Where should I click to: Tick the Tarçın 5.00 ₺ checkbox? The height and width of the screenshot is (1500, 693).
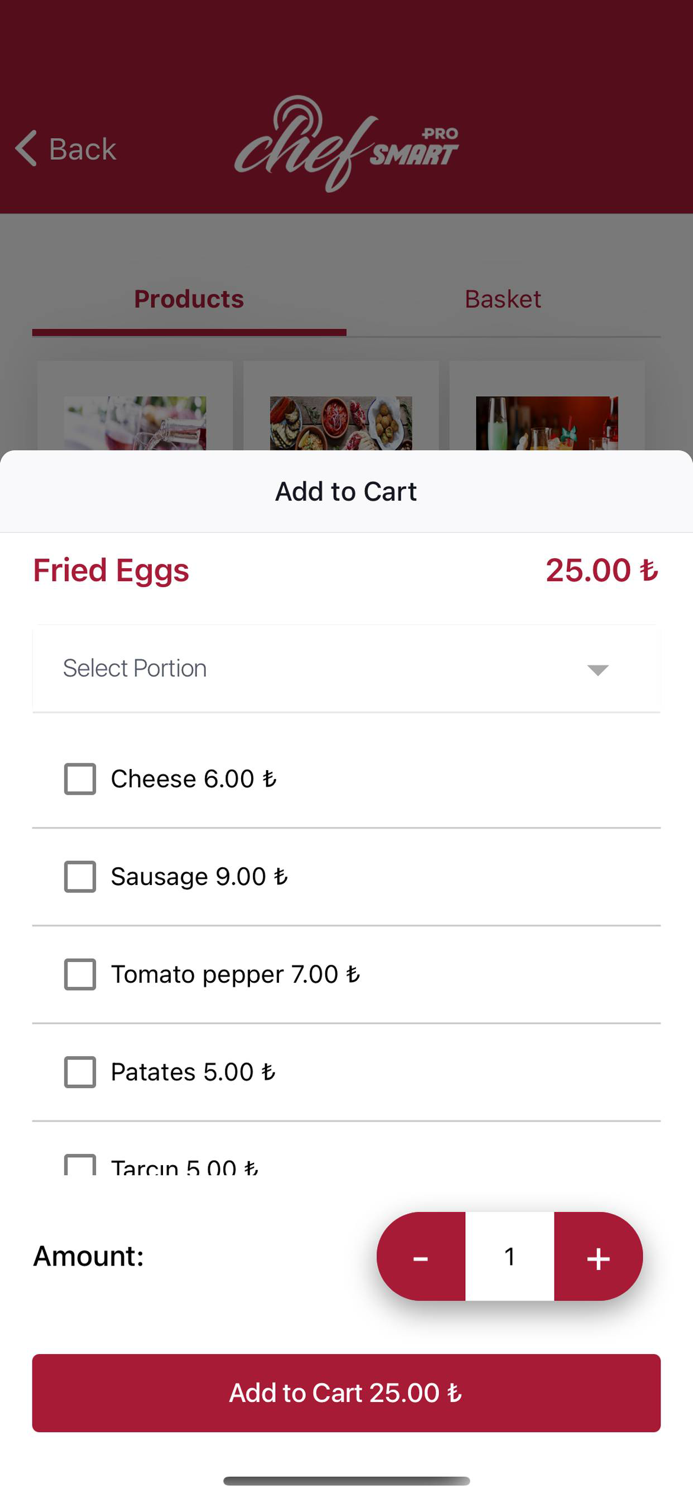click(80, 1163)
